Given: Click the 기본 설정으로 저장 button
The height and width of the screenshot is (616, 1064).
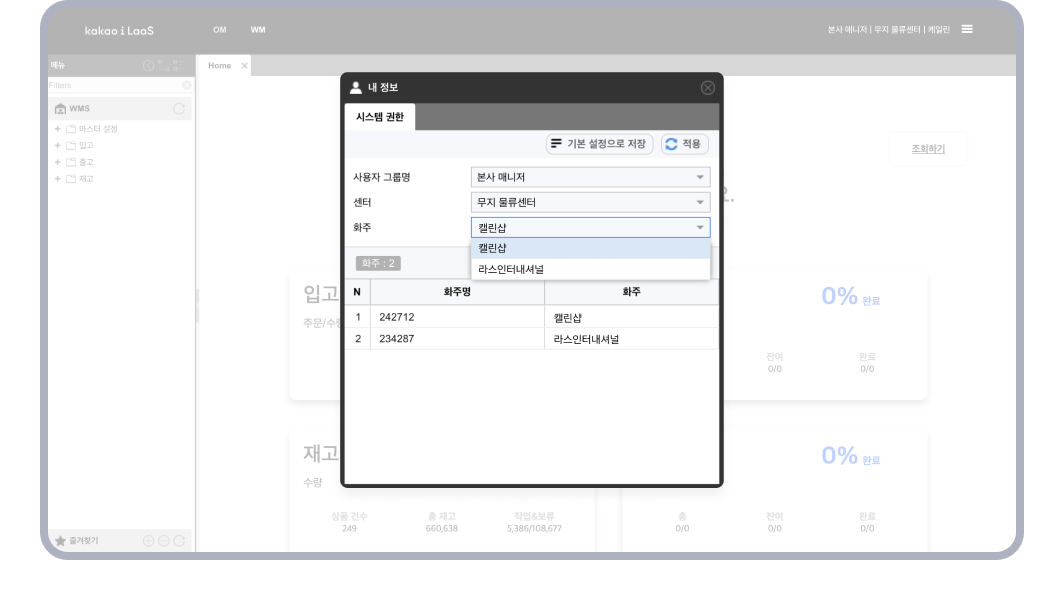Looking at the screenshot, I should (599, 144).
